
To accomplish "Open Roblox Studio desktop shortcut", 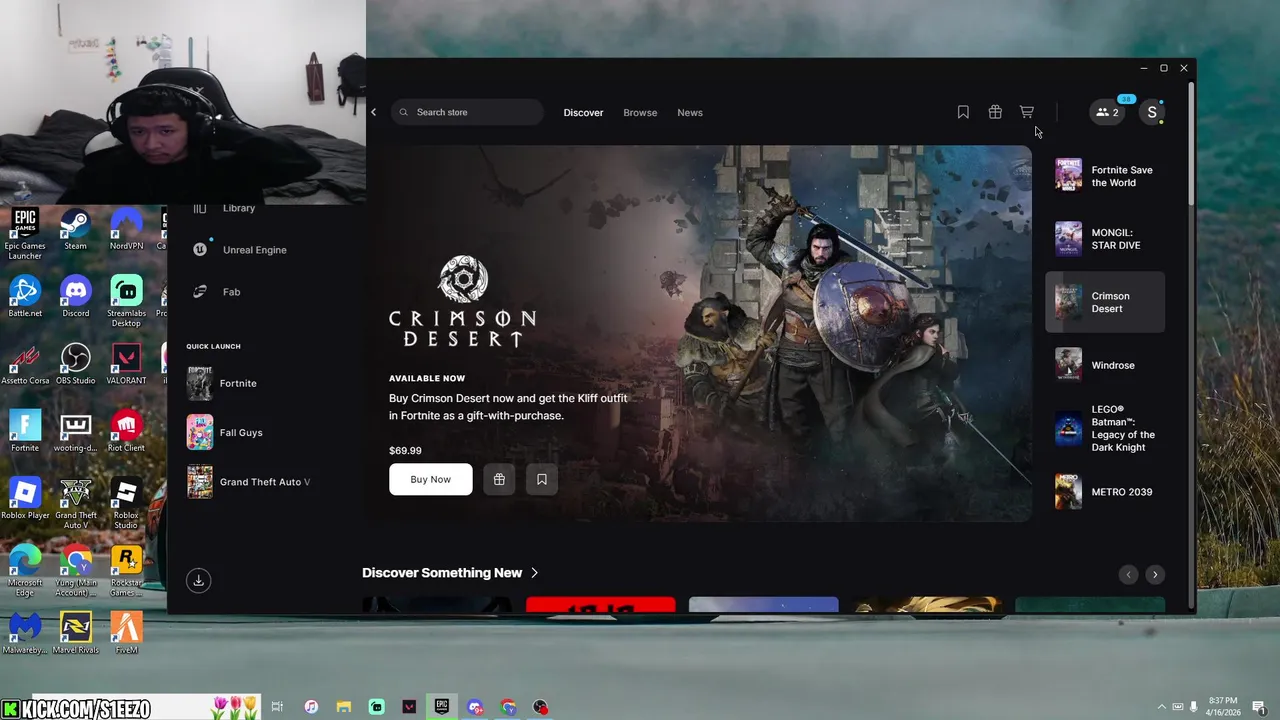I will (x=126, y=503).
